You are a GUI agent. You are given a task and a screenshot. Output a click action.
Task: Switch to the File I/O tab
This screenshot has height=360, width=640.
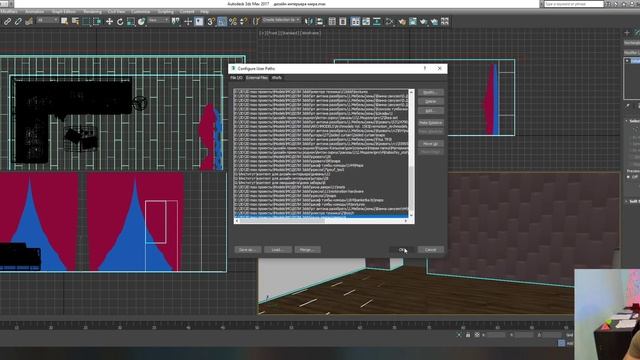point(236,78)
